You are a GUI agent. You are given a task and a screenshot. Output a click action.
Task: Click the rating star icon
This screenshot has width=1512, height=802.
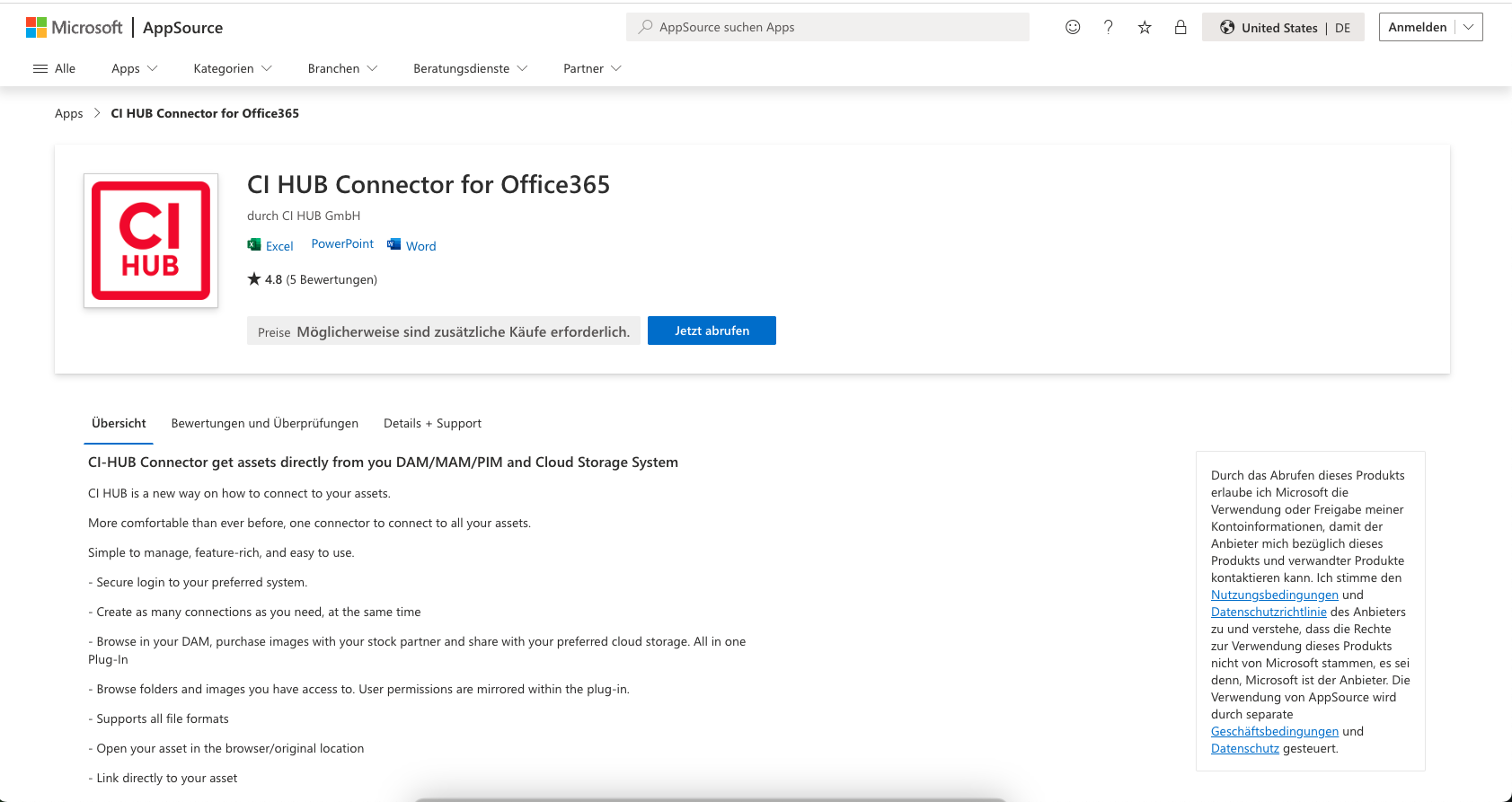pos(254,278)
